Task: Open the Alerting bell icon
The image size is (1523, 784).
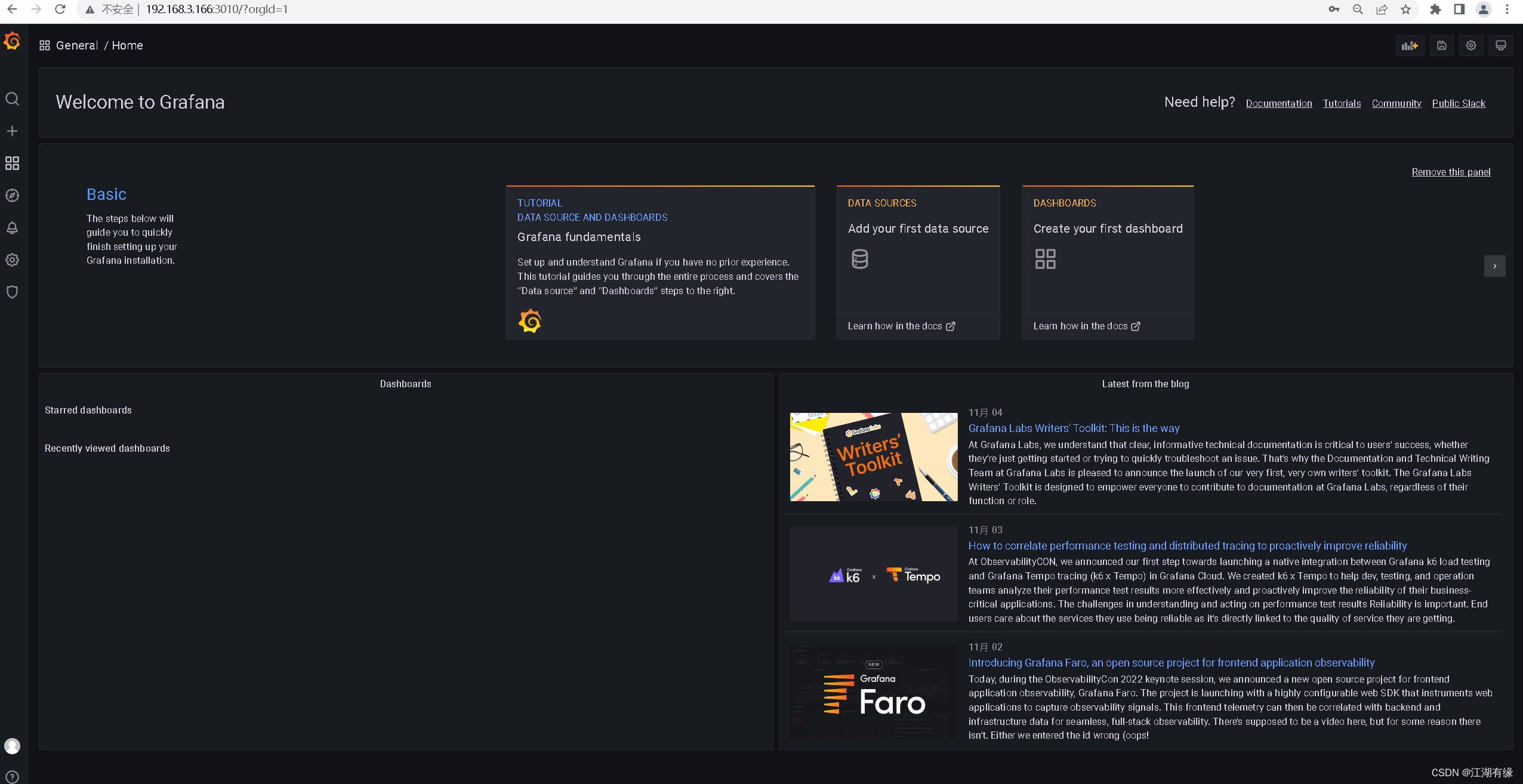Action: 12,227
